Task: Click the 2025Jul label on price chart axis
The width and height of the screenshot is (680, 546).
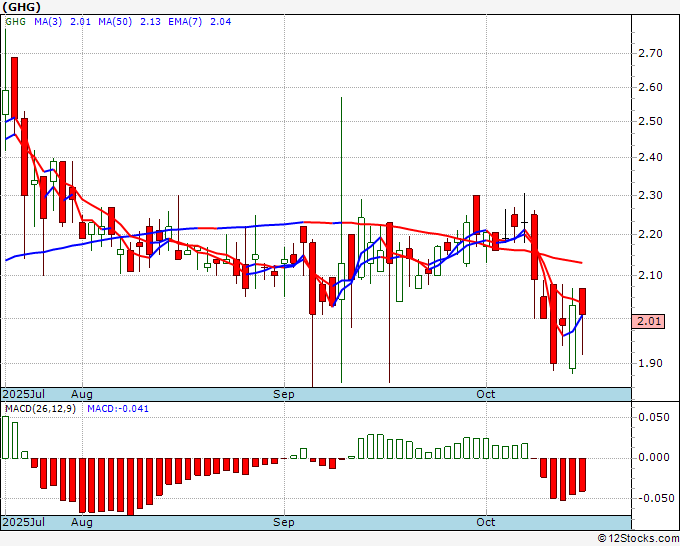Action: (24, 394)
